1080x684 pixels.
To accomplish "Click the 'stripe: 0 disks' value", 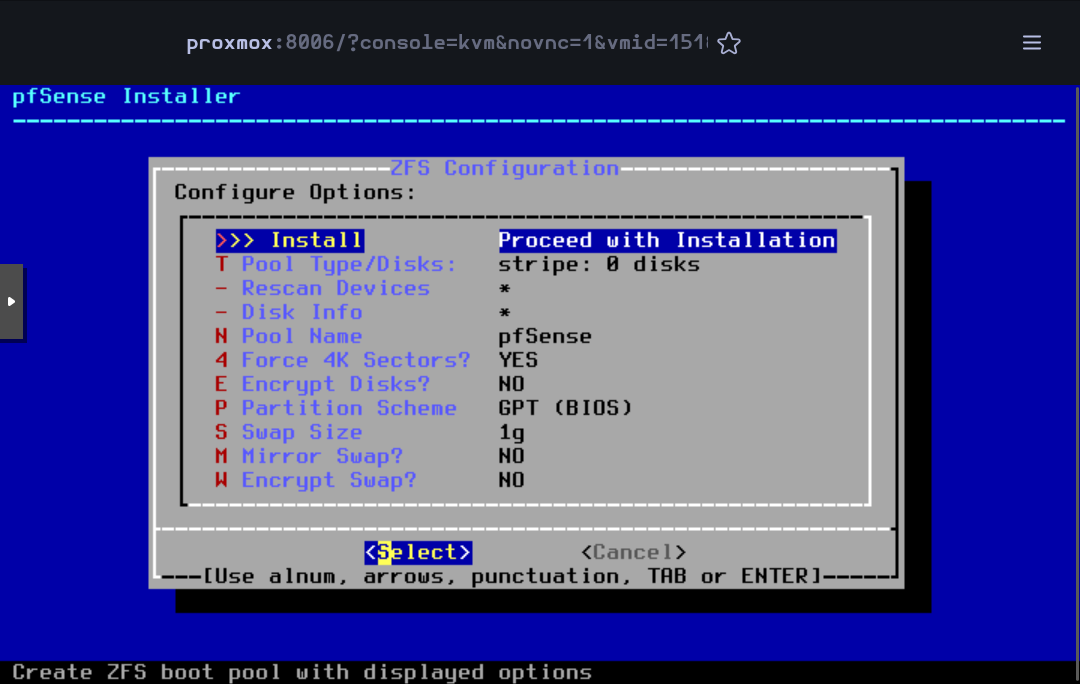I will [x=599, y=264].
